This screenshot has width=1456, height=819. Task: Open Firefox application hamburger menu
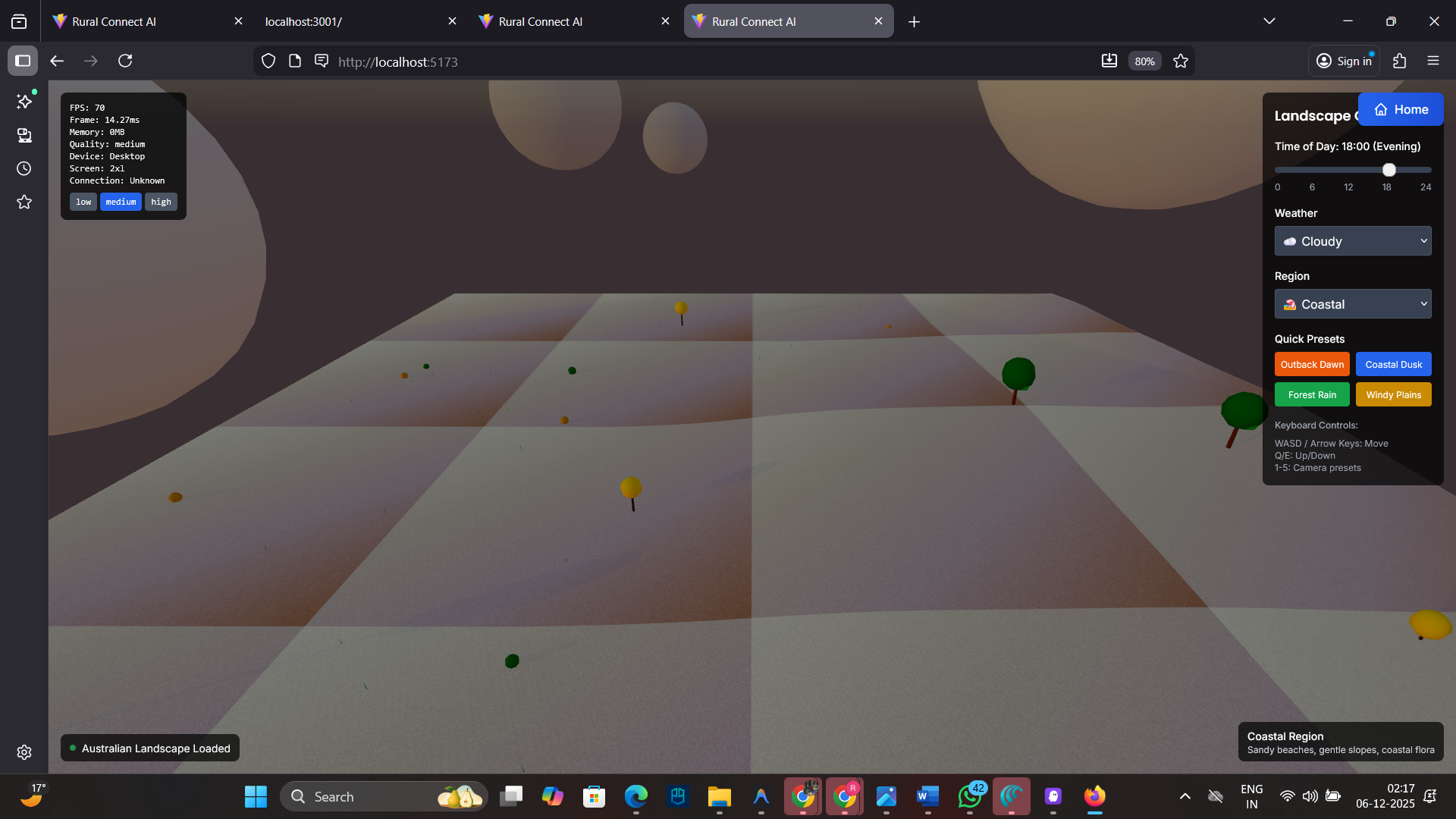[x=1432, y=61]
